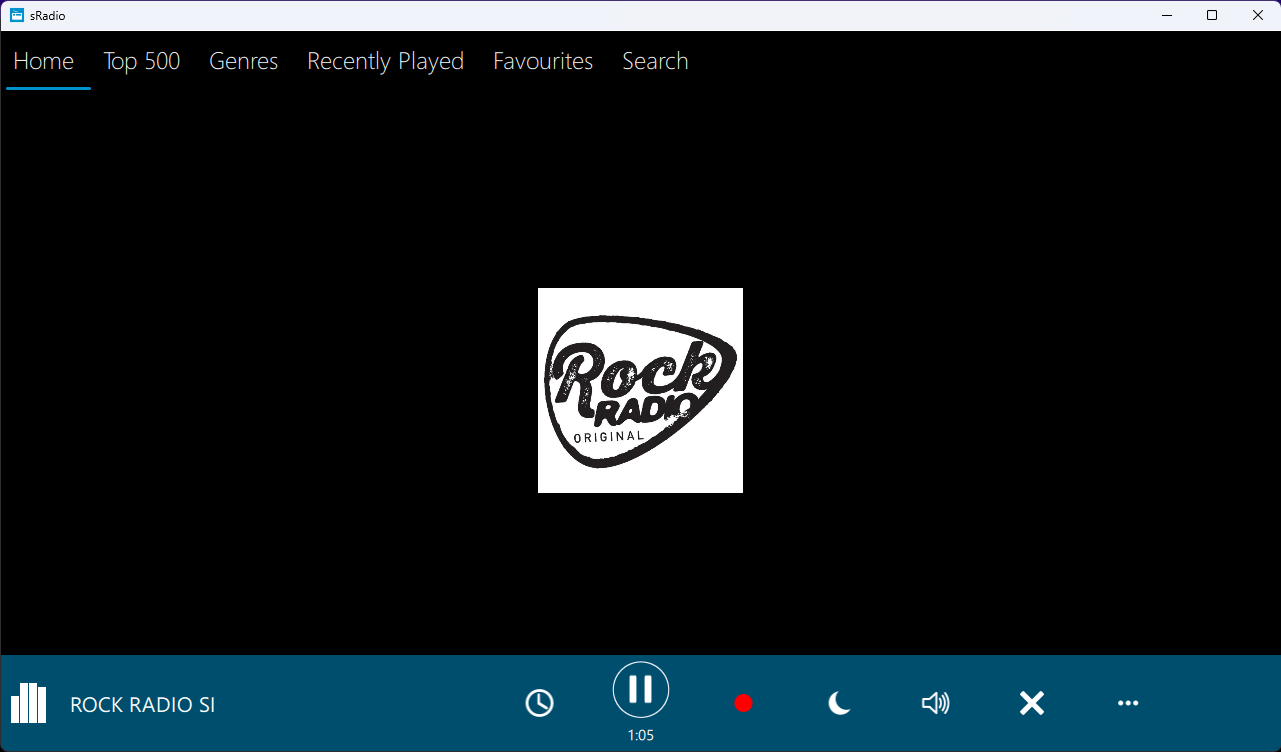Click the red record button
This screenshot has width=1281, height=753.
tap(743, 704)
